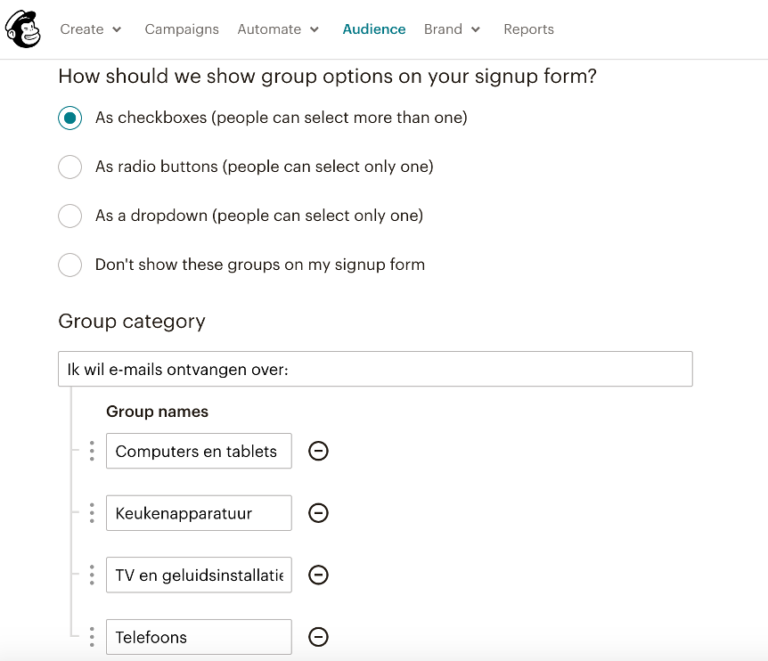Click drag handle beside TV en geluidsinstallatie
768x661 pixels.
[92, 575]
